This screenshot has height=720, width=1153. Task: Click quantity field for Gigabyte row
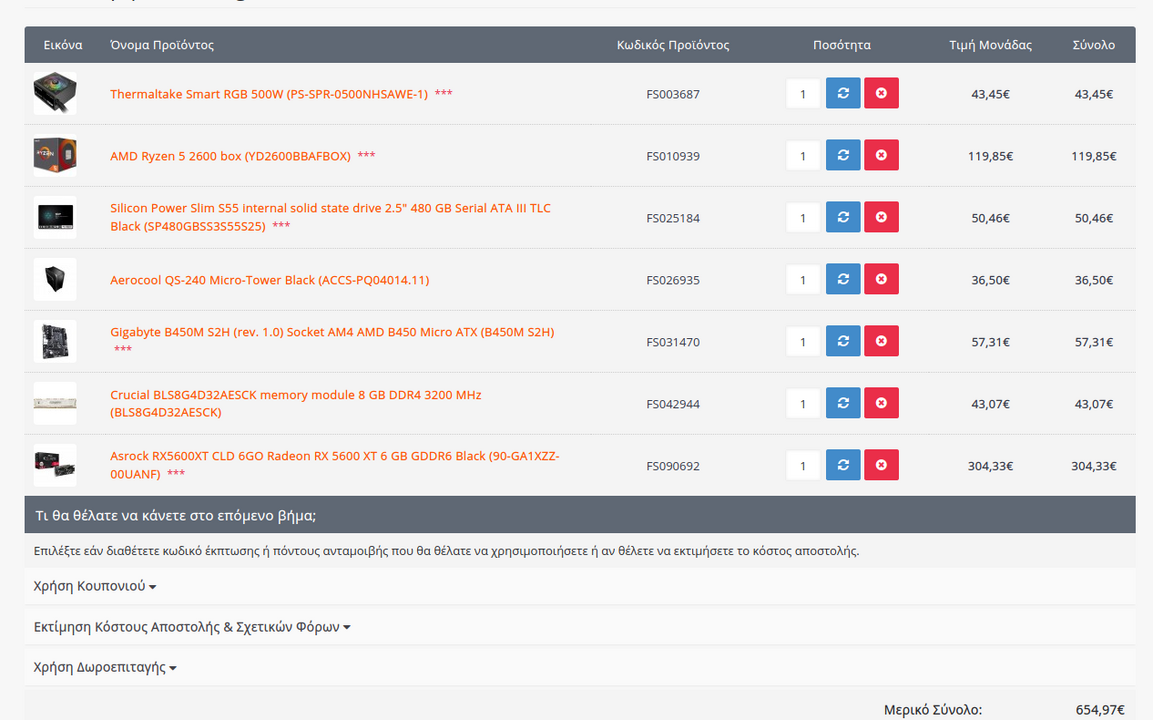[803, 341]
